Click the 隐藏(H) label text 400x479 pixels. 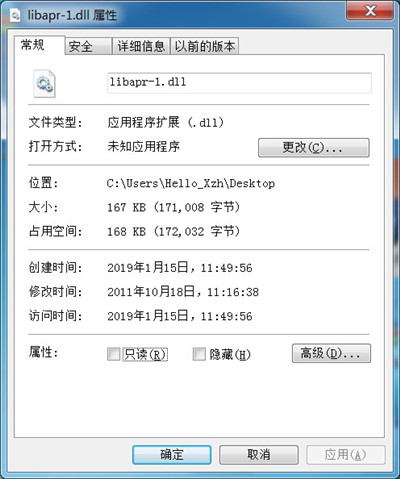click(x=230, y=354)
